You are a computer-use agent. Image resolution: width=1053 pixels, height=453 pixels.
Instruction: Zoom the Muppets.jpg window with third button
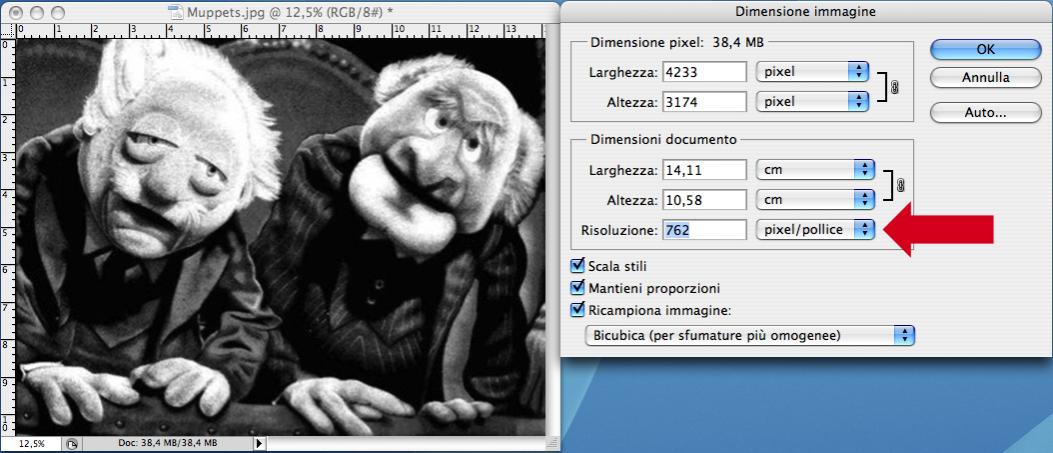pyautogui.click(x=58, y=12)
